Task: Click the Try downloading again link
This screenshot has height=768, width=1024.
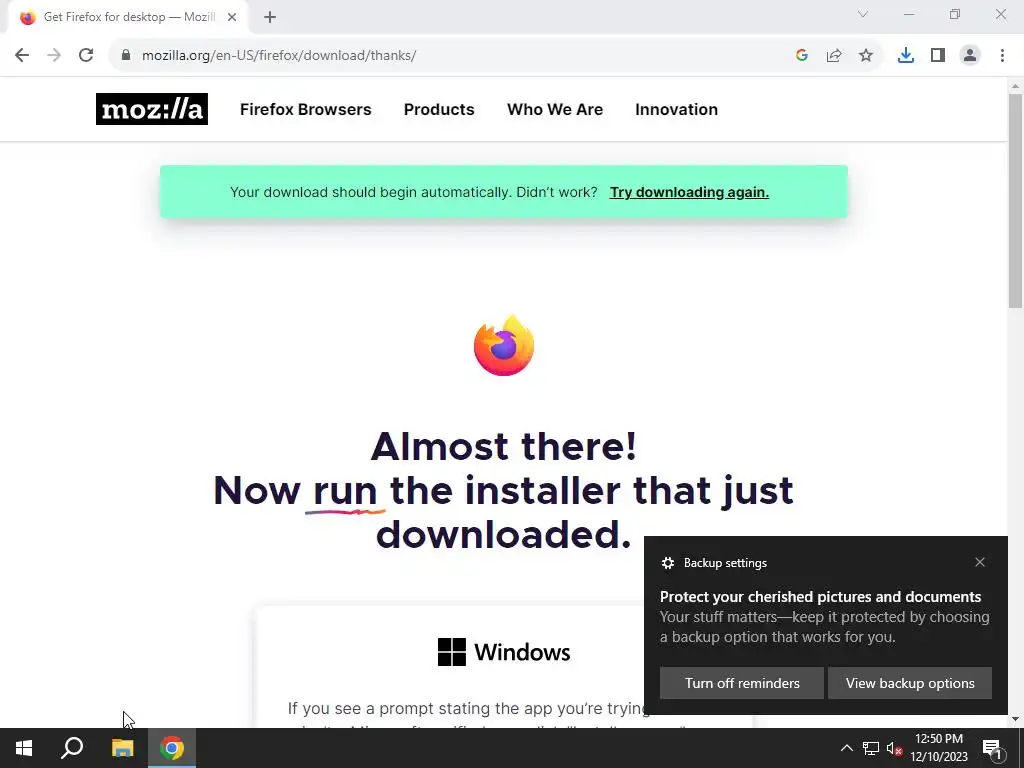Action: pos(690,192)
